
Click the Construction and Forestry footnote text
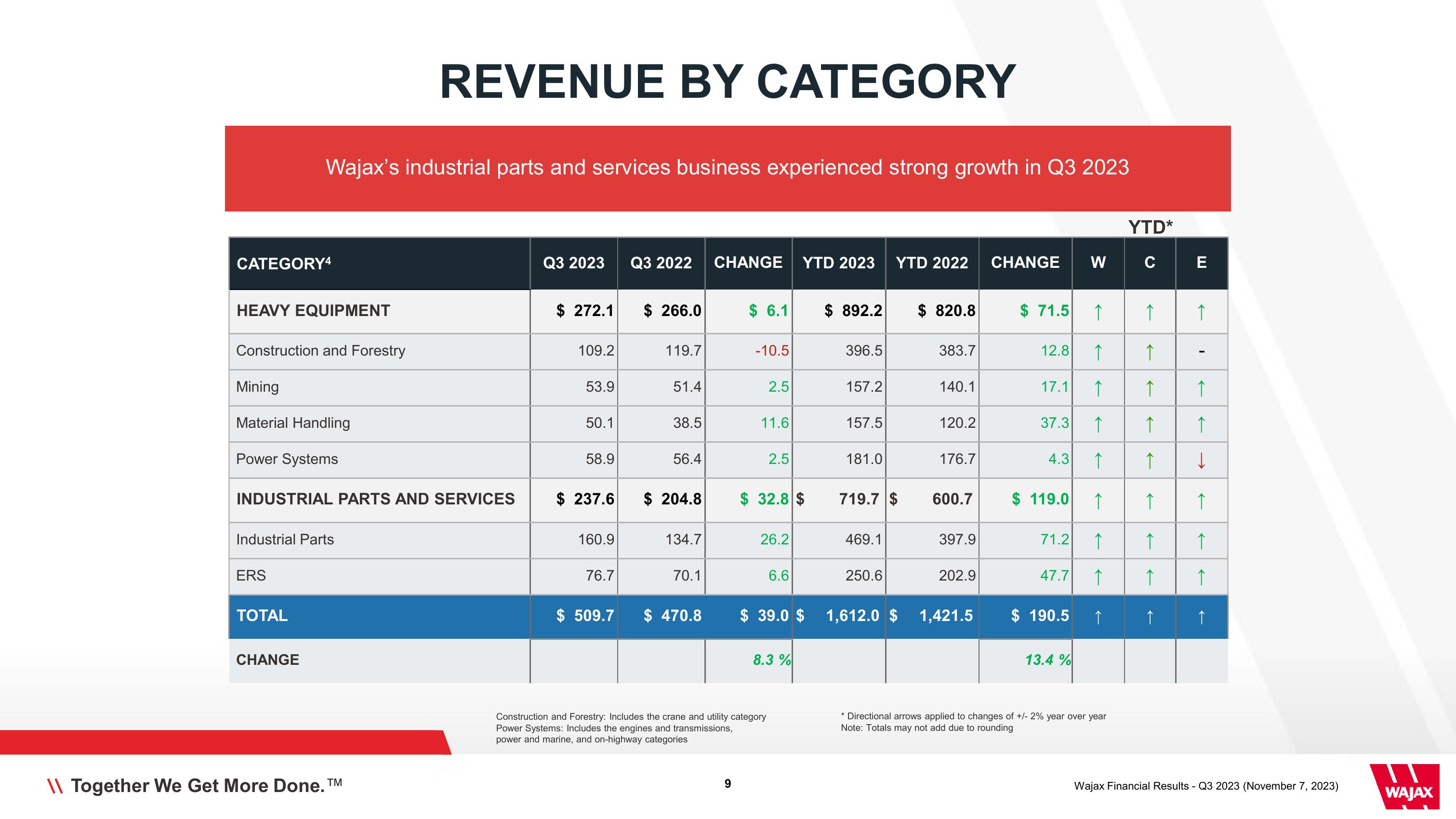631,717
